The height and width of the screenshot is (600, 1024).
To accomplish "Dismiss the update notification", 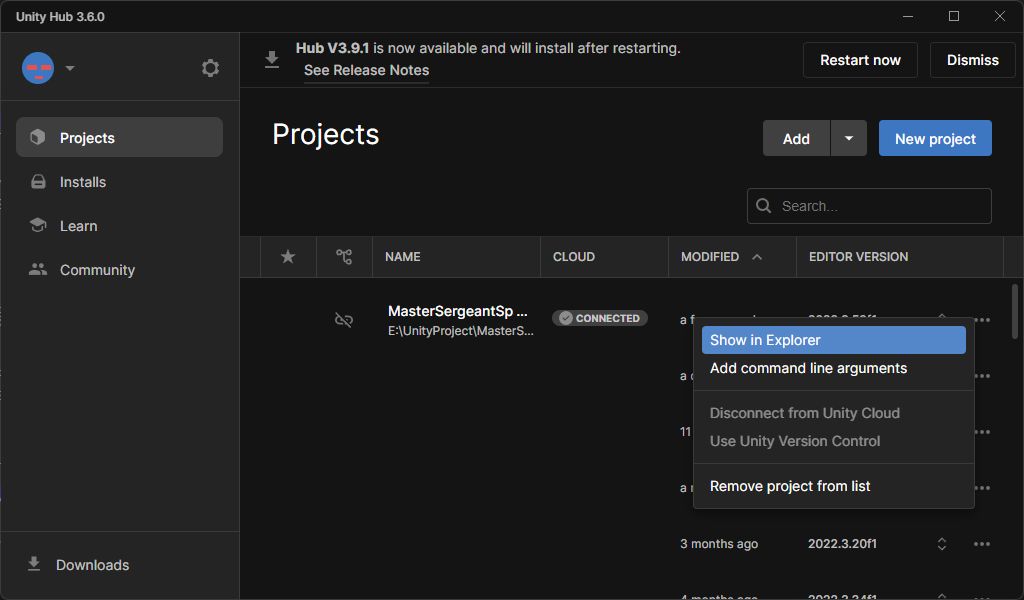I will point(972,60).
